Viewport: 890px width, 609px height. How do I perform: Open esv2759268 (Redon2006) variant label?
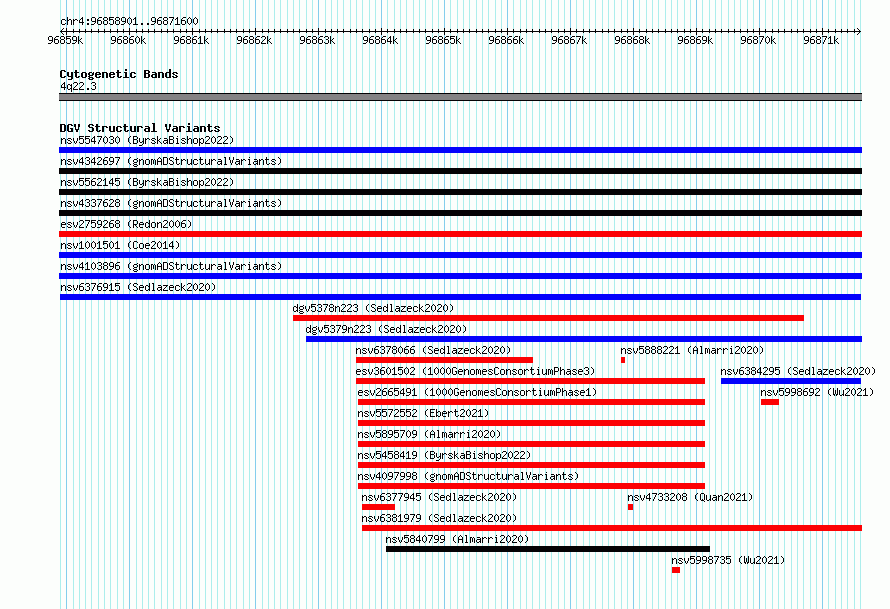click(126, 224)
